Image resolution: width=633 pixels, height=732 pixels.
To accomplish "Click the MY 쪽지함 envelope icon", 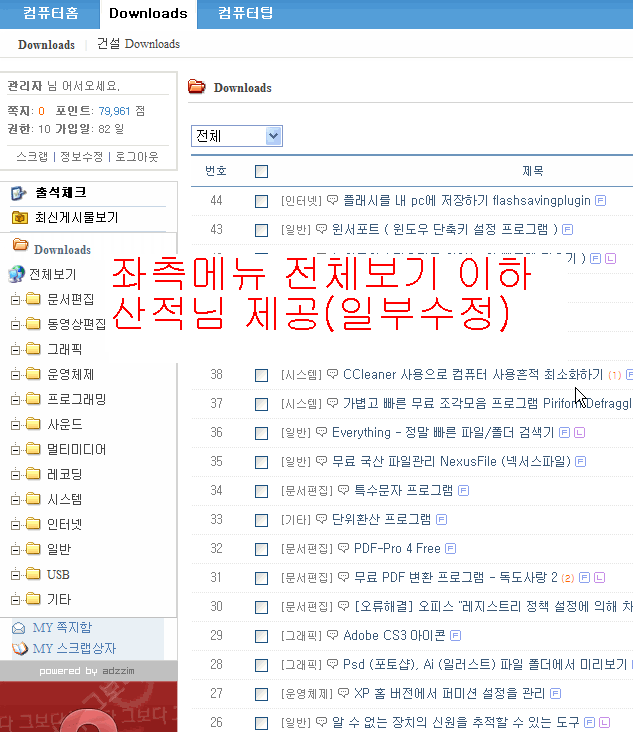I will coord(19,628).
